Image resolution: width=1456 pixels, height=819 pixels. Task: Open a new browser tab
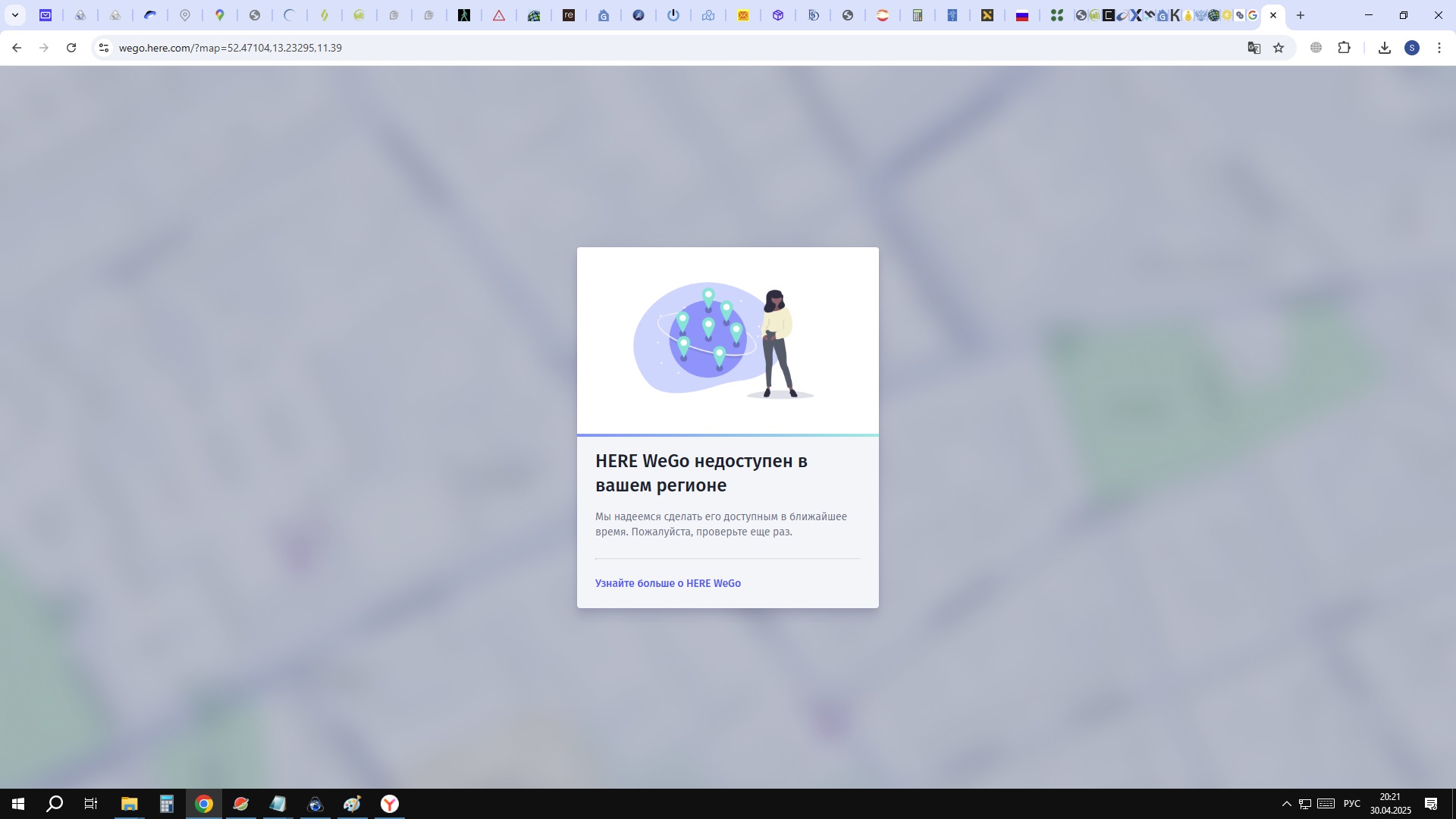[1300, 15]
